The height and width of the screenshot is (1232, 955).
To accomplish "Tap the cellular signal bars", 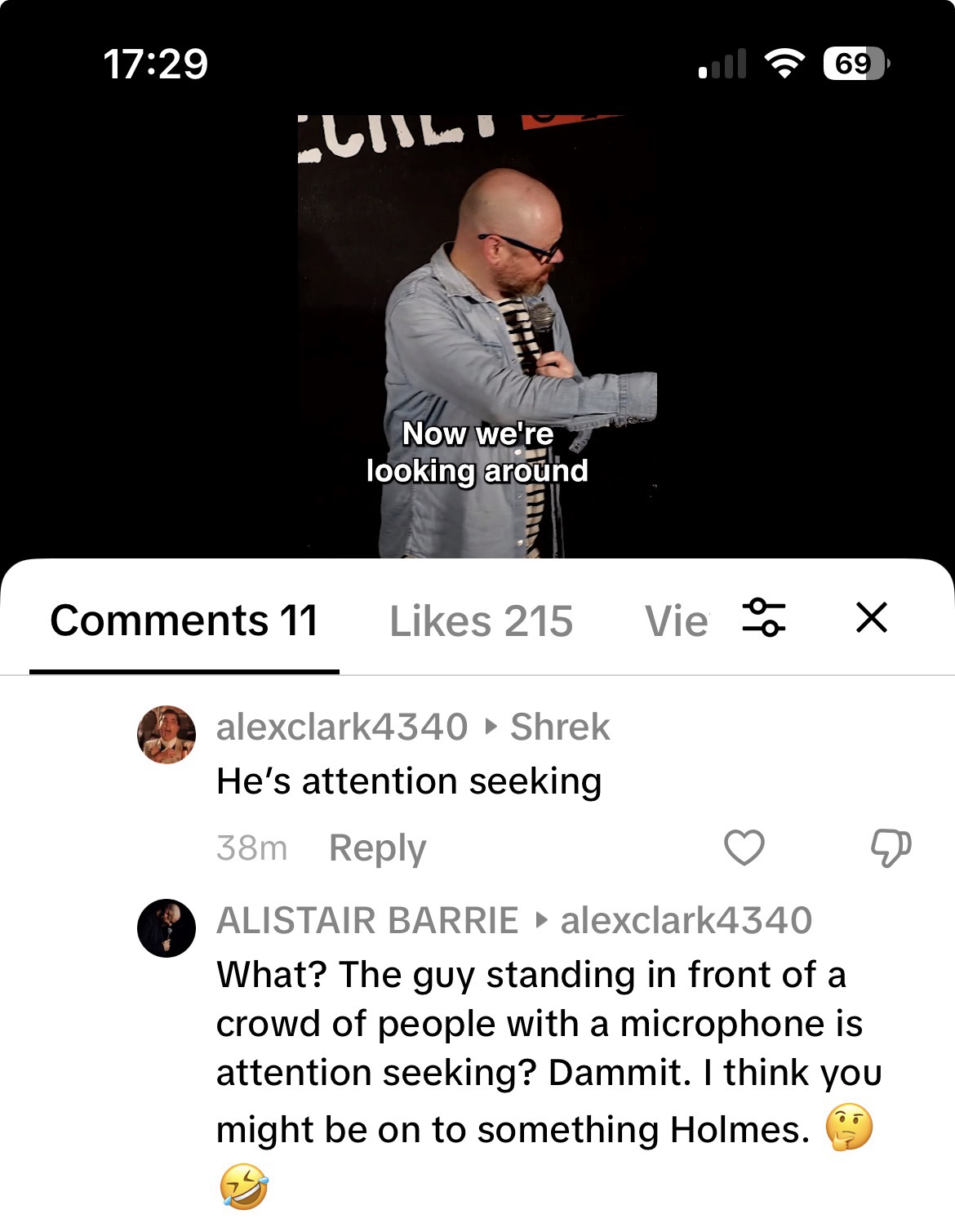I will point(722,64).
